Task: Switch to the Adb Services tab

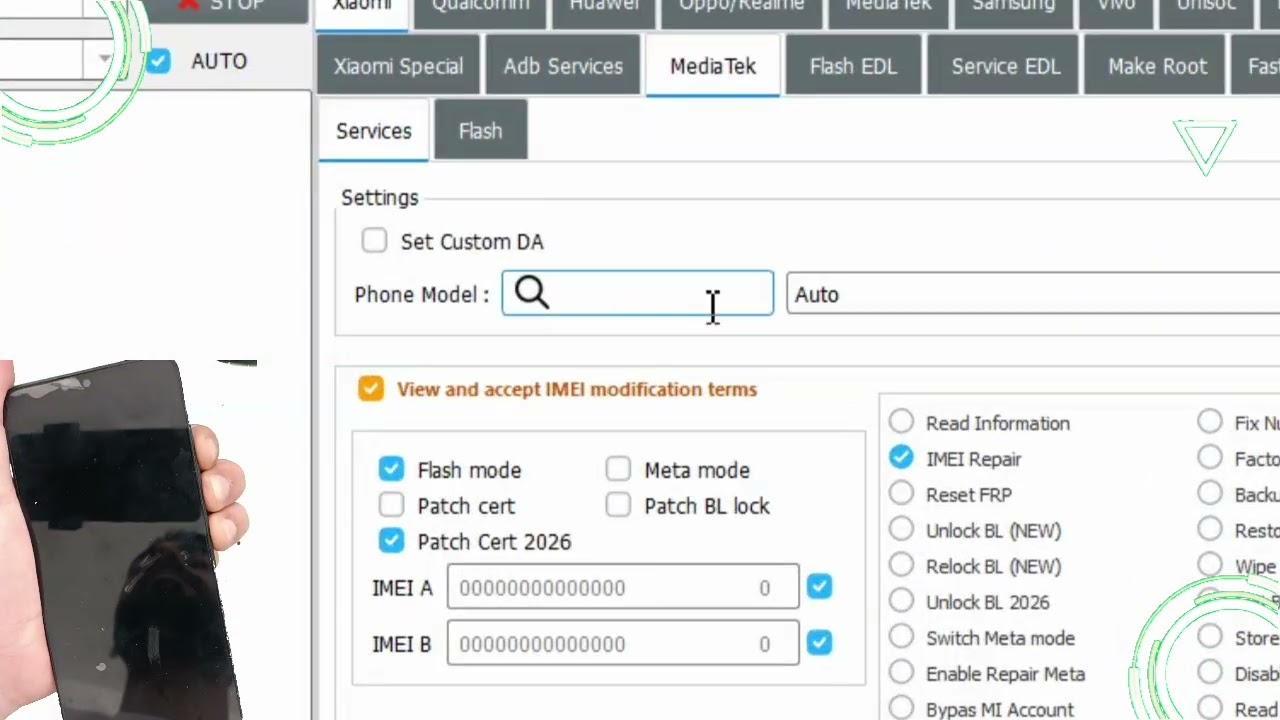Action: tap(563, 66)
